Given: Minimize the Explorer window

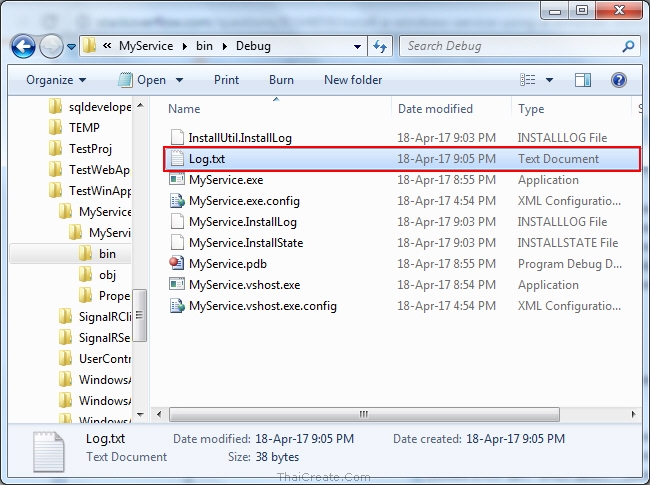Looking at the screenshot, I should [555, 11].
